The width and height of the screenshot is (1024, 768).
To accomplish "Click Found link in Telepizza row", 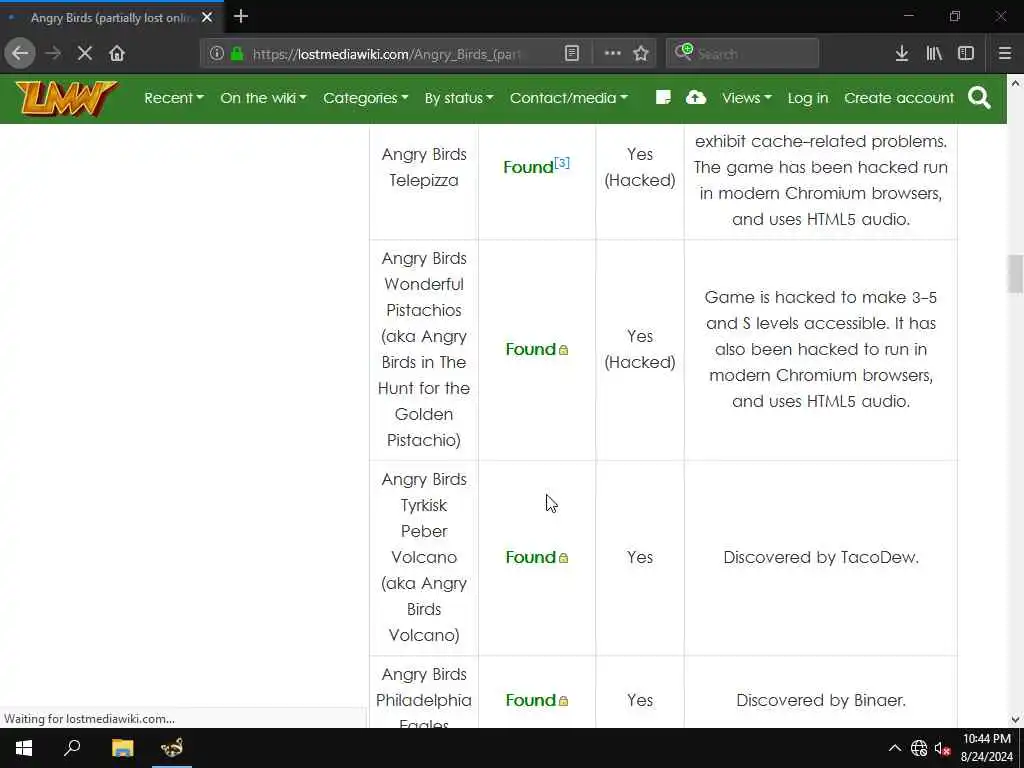I will click(528, 167).
